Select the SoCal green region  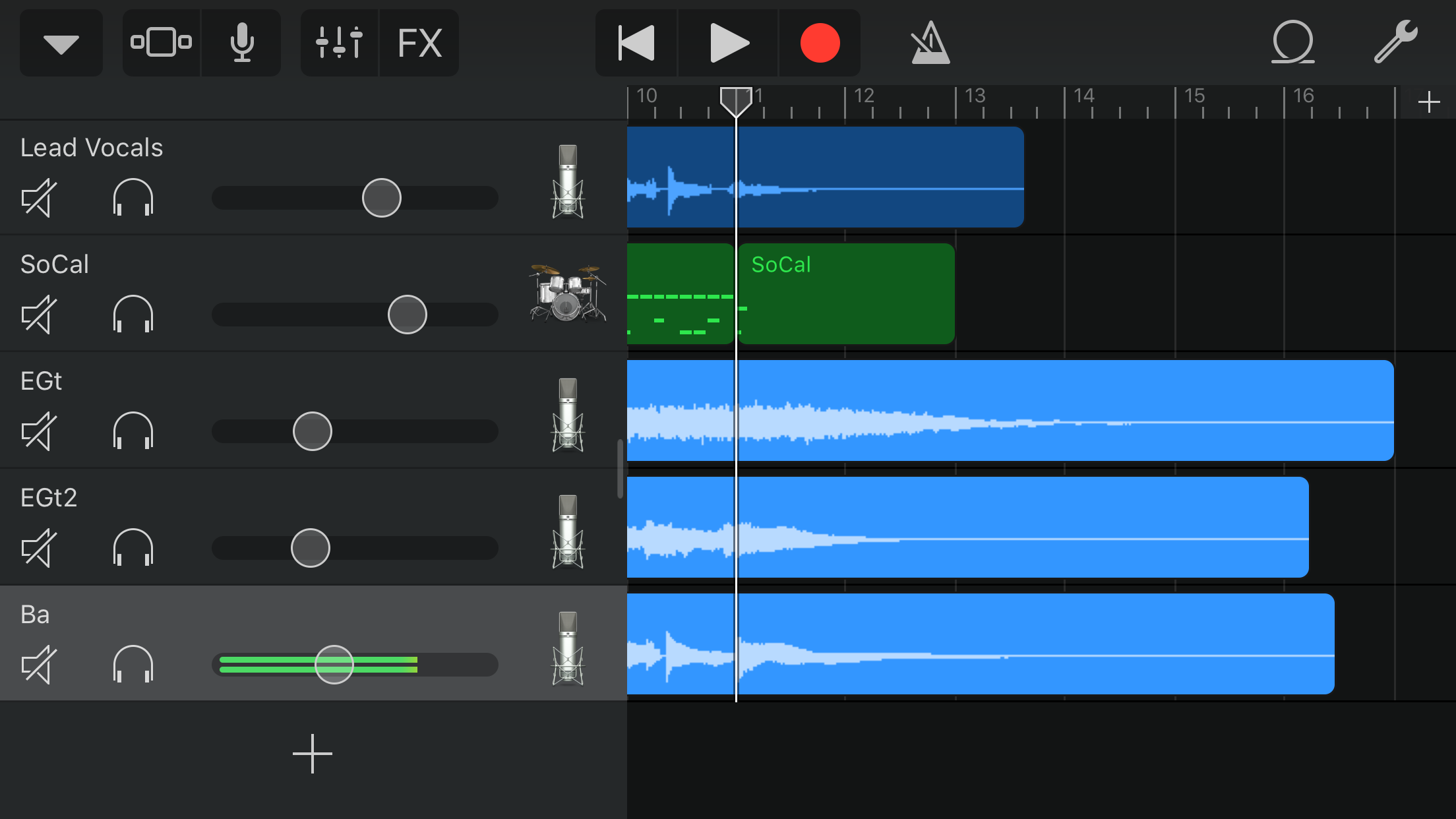tap(846, 293)
